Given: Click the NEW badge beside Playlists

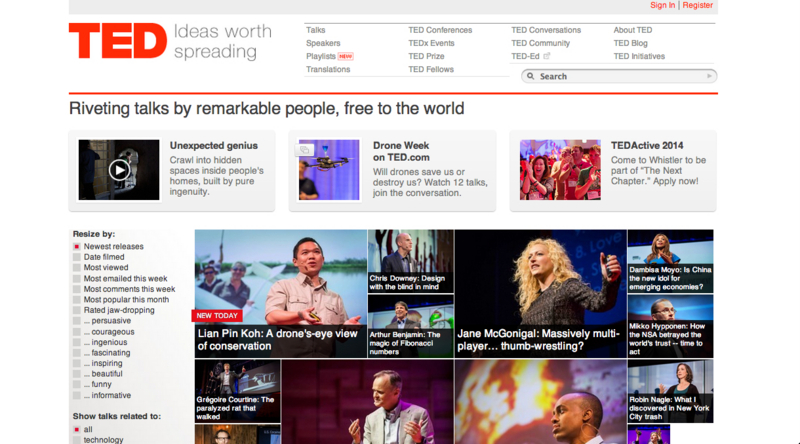Looking at the screenshot, I should pos(345,57).
